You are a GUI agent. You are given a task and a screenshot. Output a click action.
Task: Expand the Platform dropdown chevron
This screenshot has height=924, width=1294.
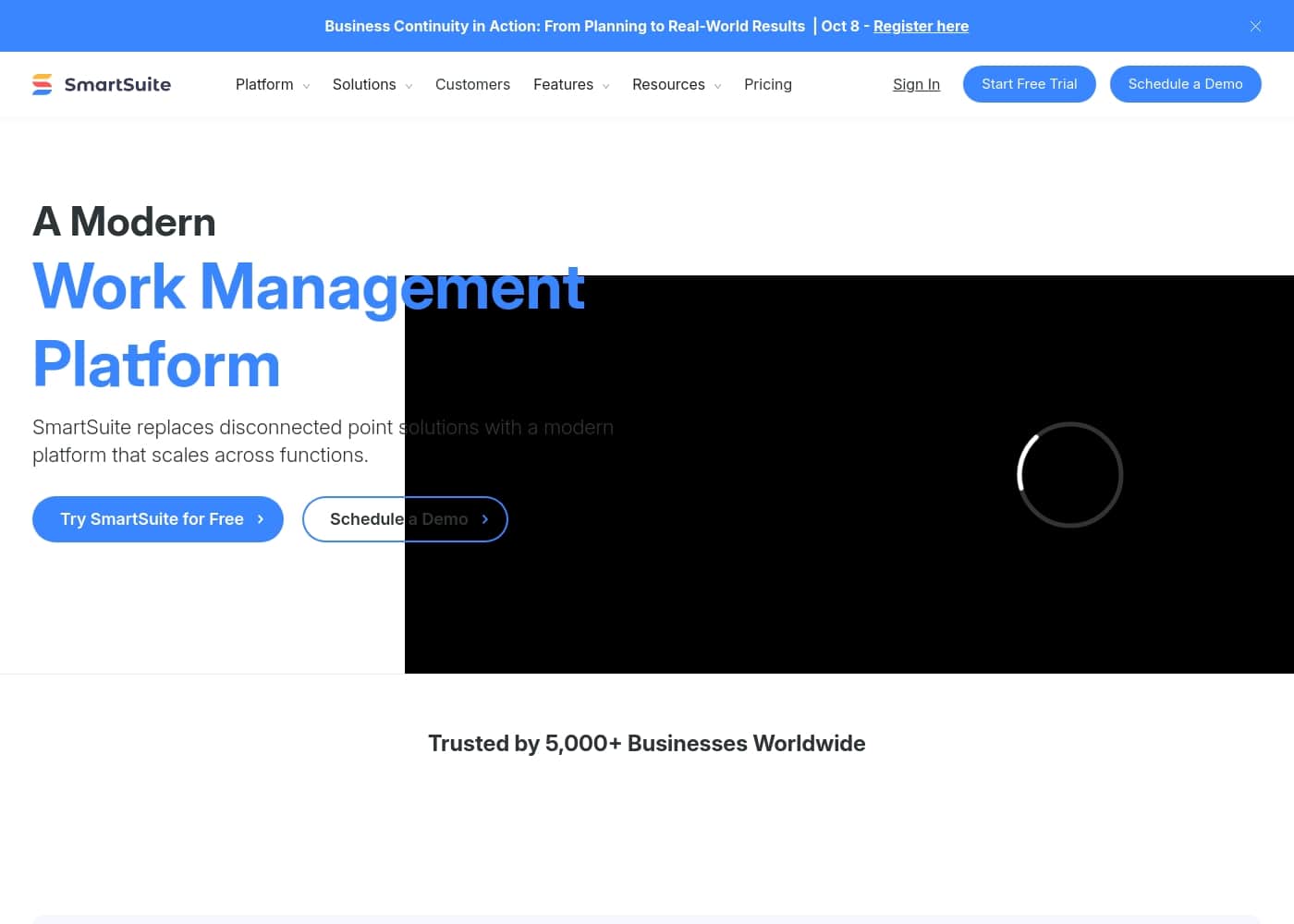(x=307, y=86)
